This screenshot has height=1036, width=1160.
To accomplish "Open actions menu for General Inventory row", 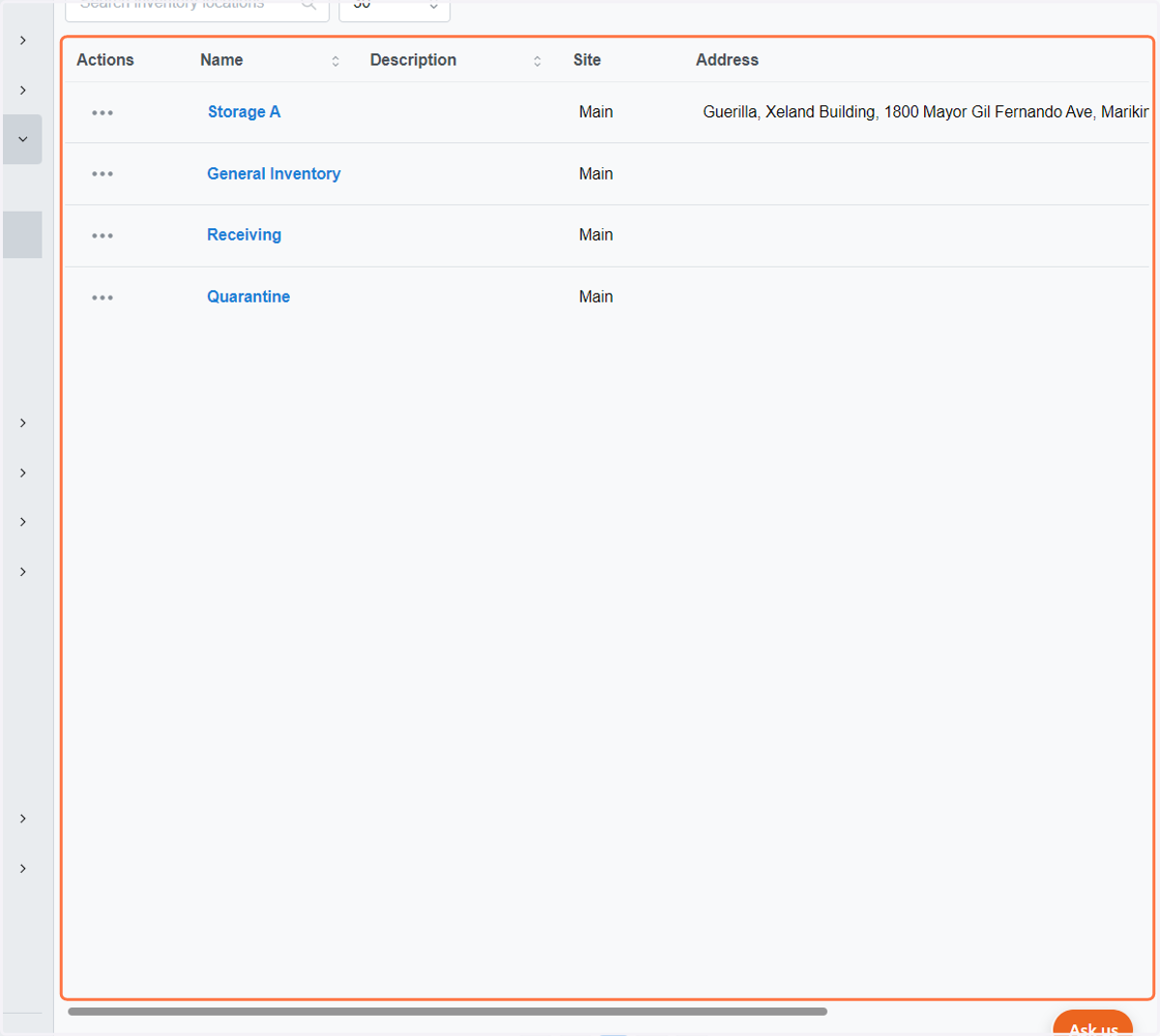I will 102,174.
